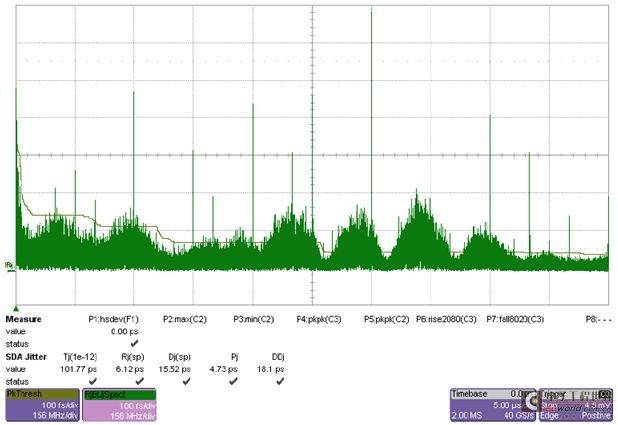Click the Rj(sp) jitter parameter

coord(133,357)
